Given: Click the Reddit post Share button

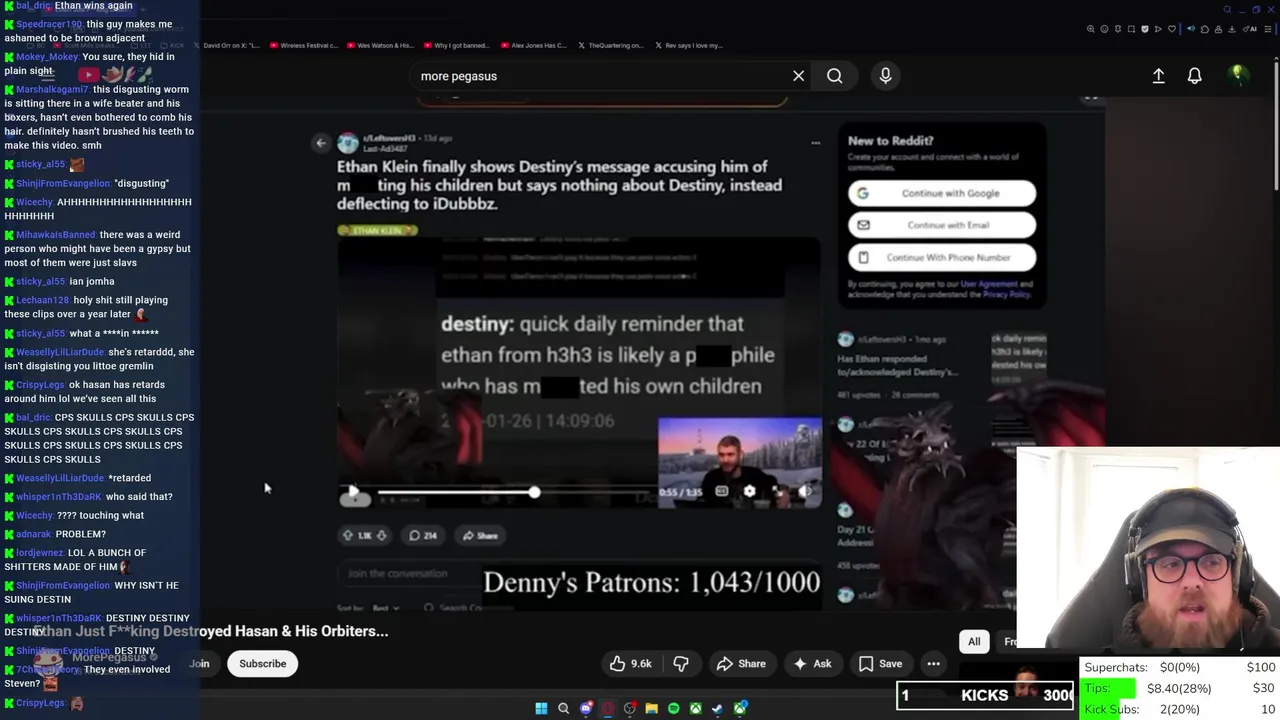Looking at the screenshot, I should click(480, 535).
